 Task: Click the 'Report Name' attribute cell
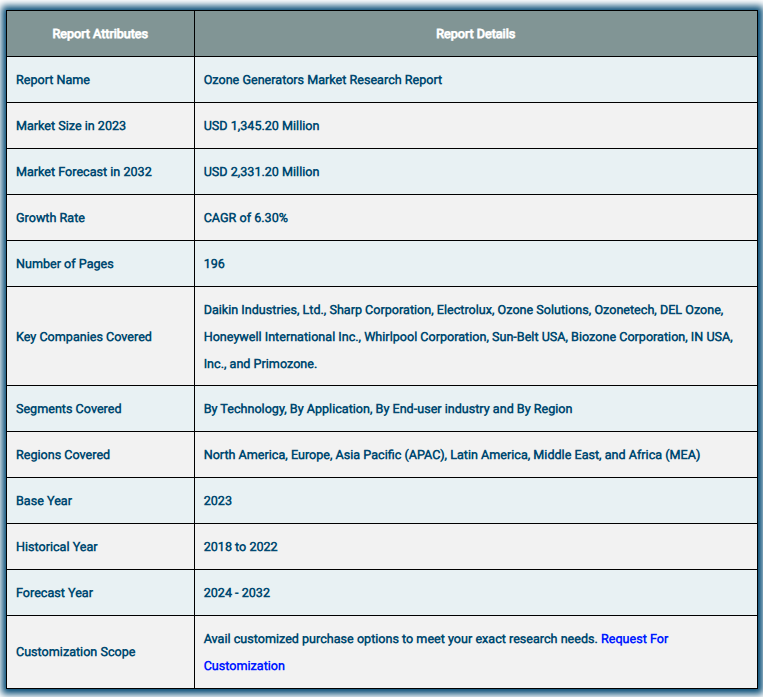point(100,80)
